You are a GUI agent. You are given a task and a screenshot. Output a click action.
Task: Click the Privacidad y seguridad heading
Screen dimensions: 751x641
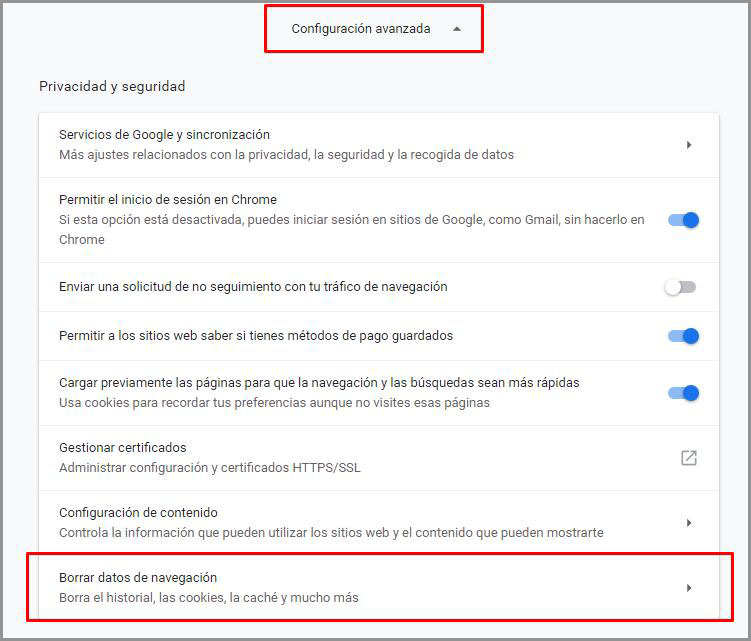coord(112,87)
